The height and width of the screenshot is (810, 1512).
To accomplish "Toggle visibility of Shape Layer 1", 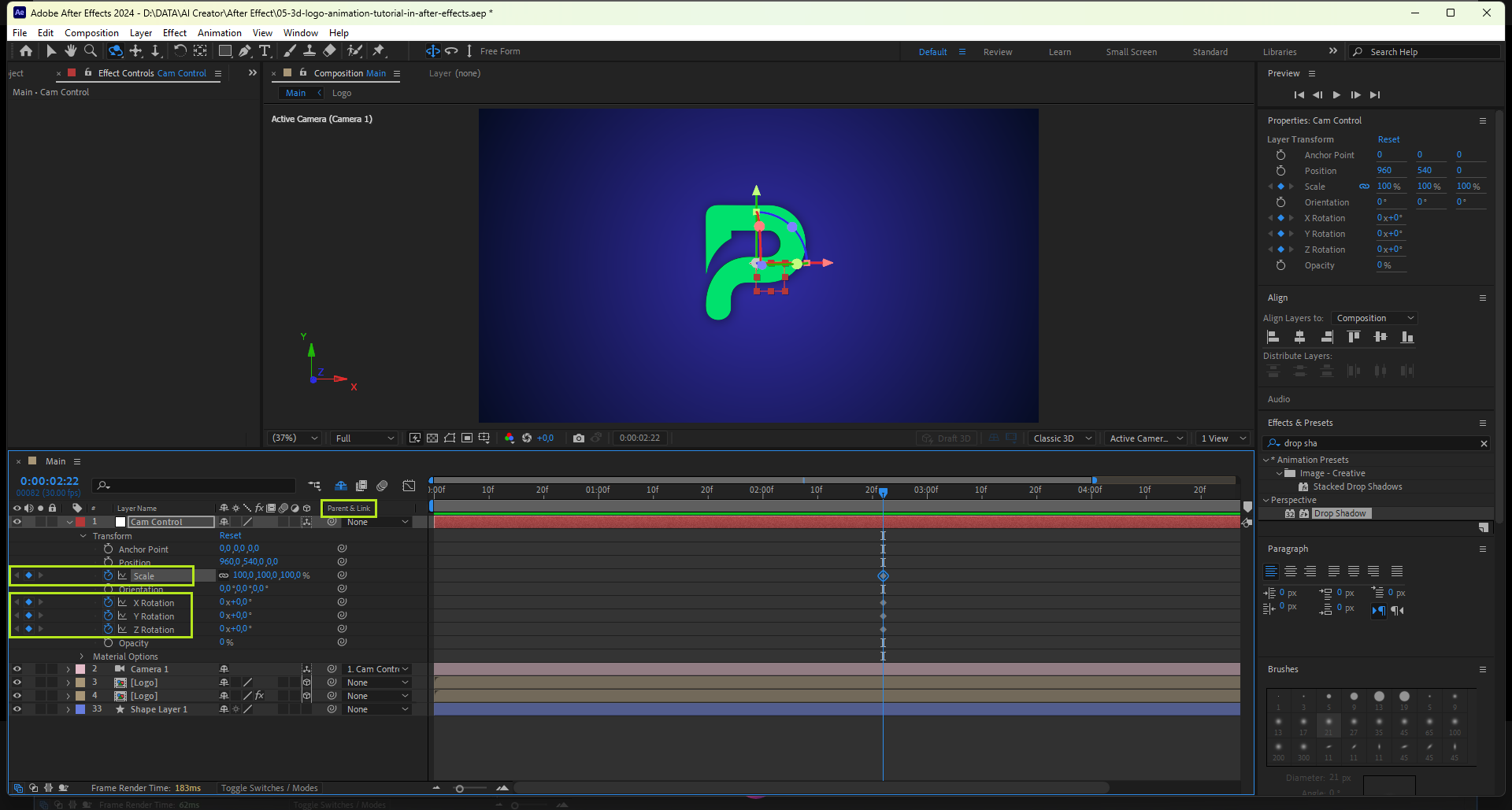I will [17, 709].
